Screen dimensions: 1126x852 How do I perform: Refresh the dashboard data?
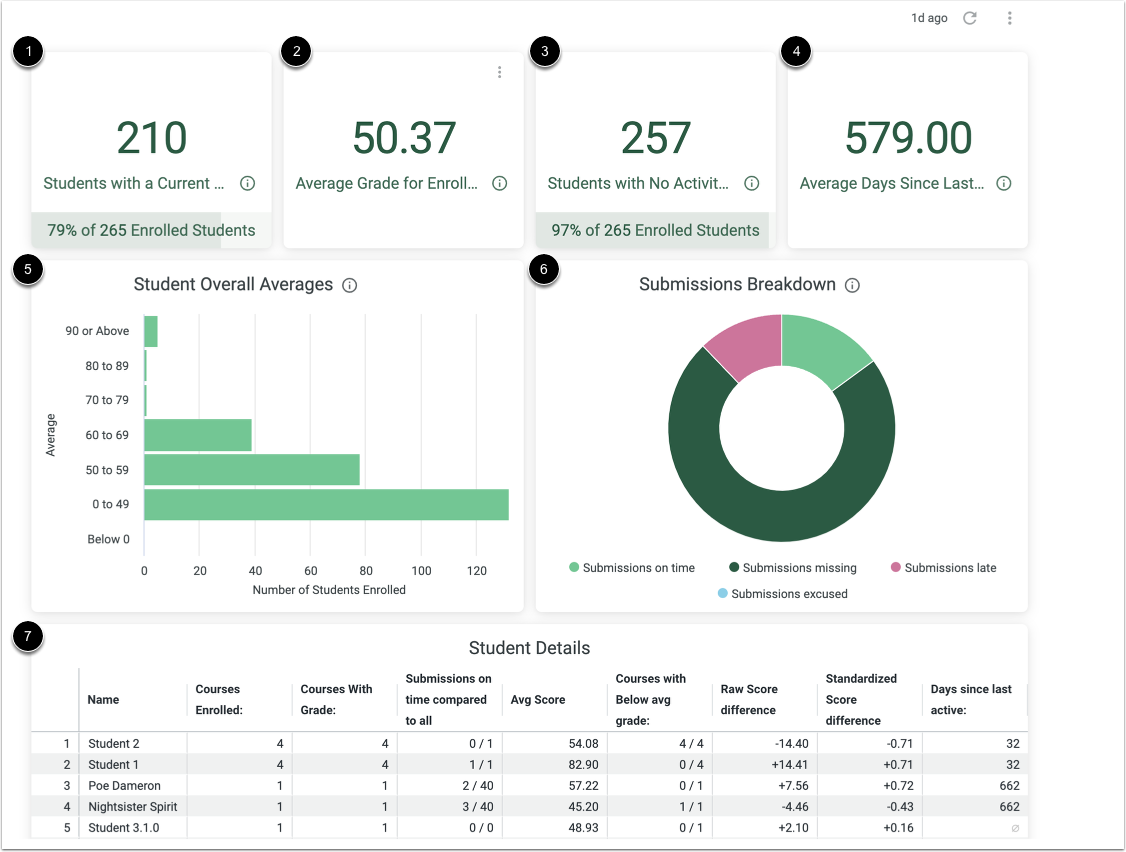tap(969, 17)
